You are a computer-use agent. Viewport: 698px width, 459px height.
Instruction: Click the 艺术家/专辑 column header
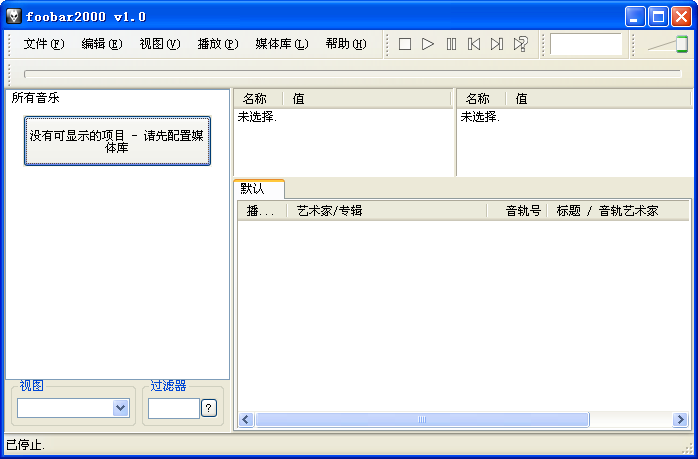click(x=386, y=211)
